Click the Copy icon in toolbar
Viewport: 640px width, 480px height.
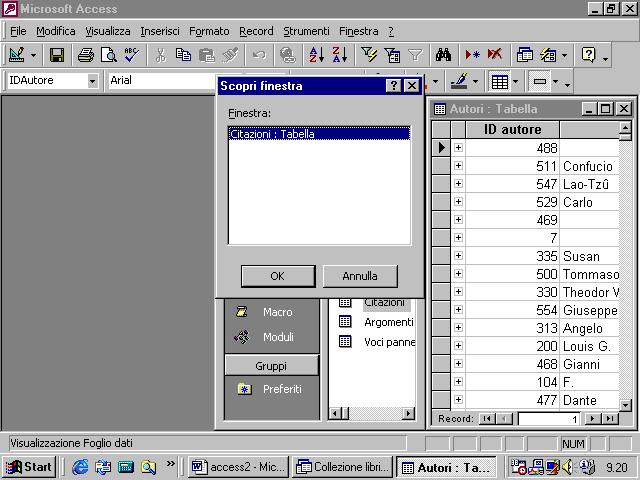pyautogui.click(x=183, y=55)
